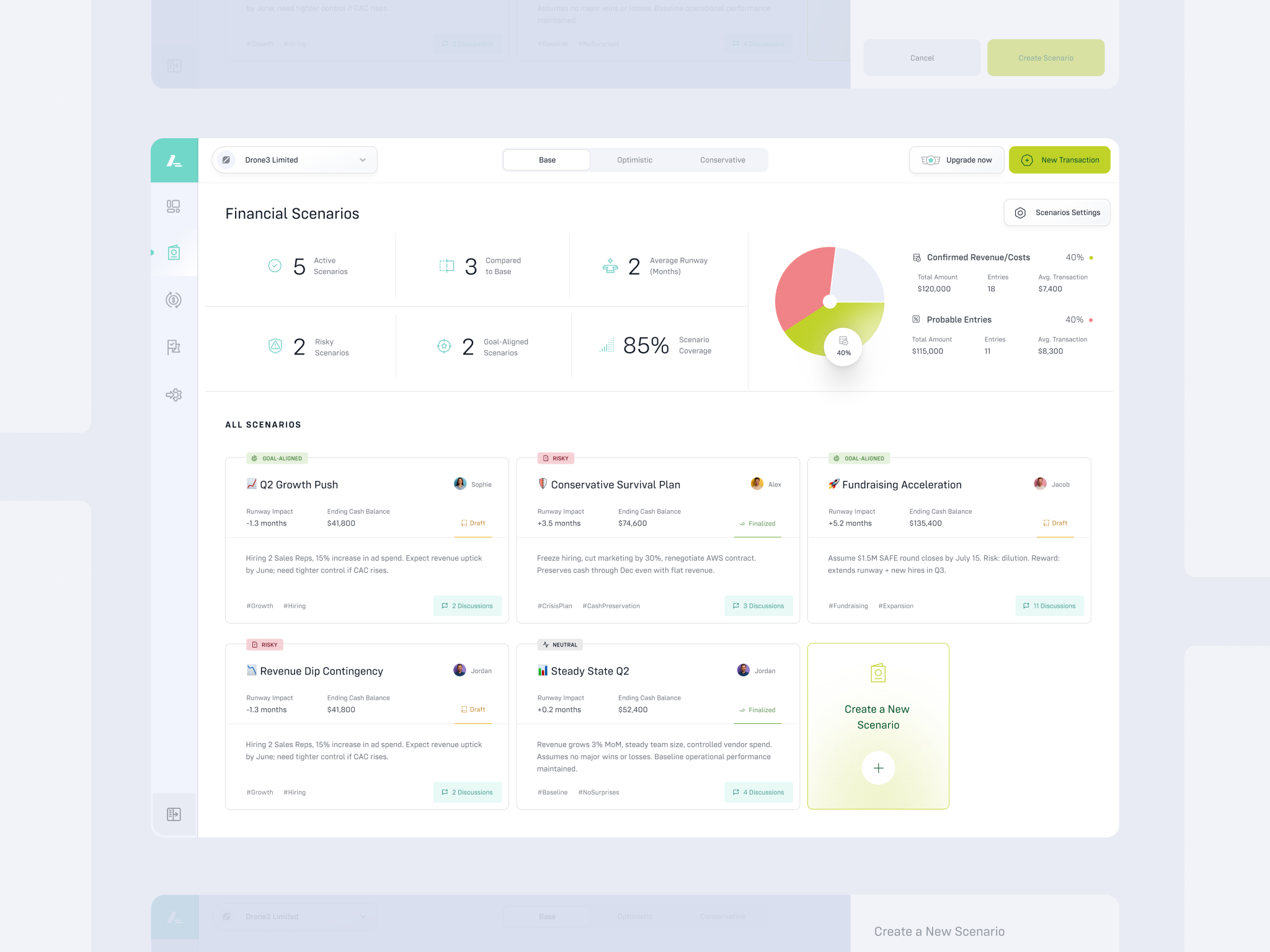1270x952 pixels.
Task: Open Scenarios Settings
Action: 1057,213
